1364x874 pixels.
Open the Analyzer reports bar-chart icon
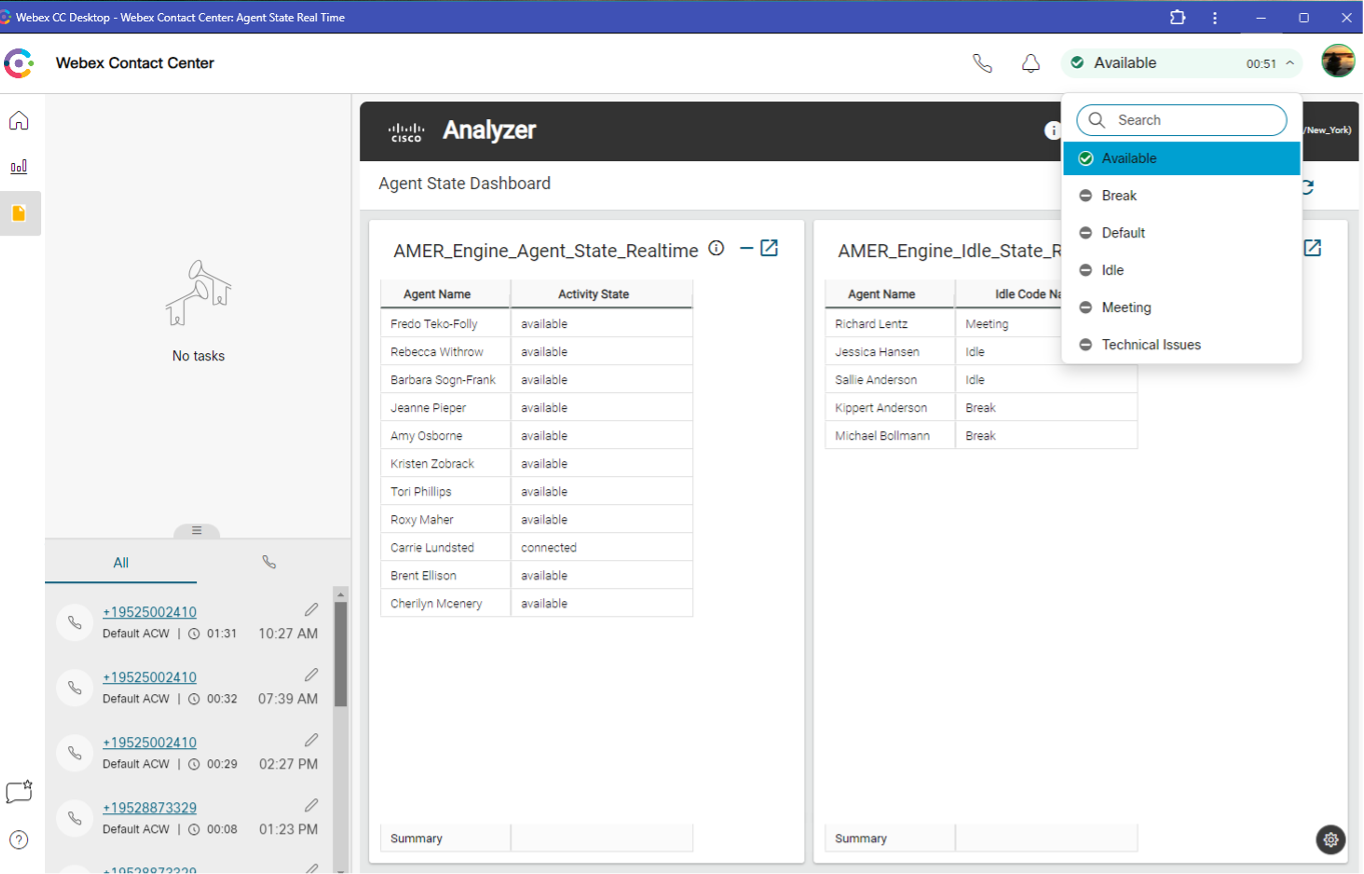point(19,167)
